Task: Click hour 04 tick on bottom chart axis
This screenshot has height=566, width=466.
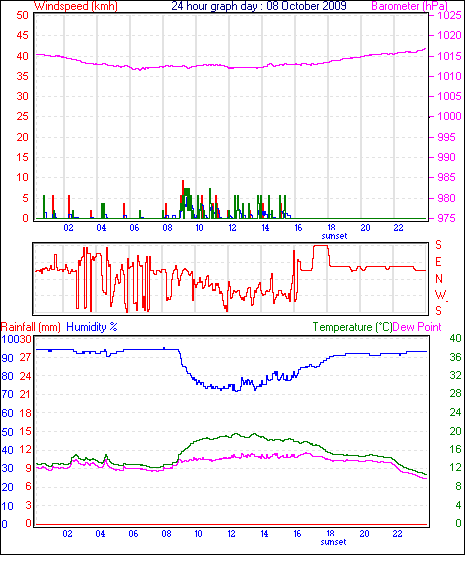Action: [100, 534]
